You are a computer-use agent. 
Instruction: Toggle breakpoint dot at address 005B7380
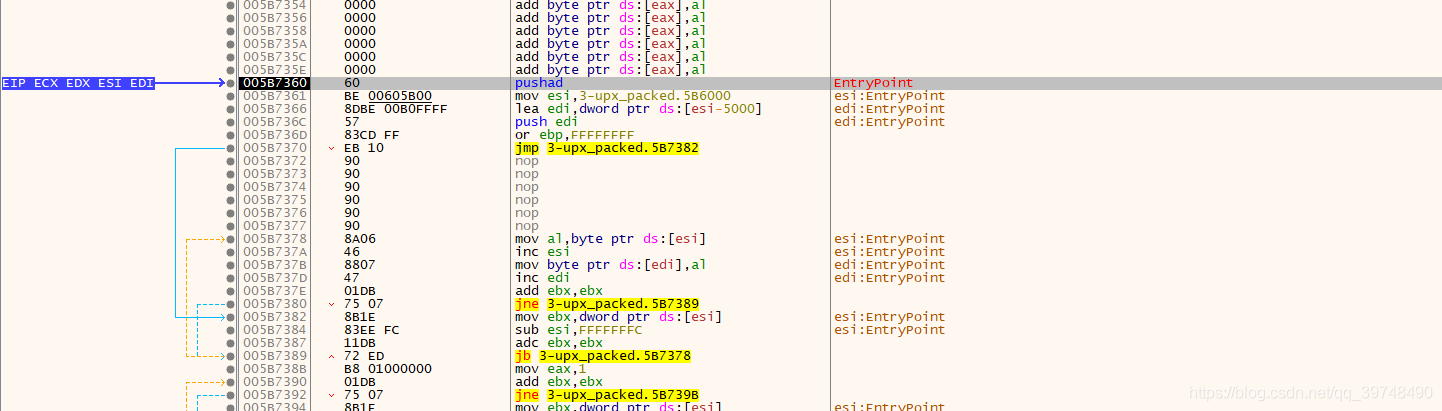pyautogui.click(x=232, y=304)
